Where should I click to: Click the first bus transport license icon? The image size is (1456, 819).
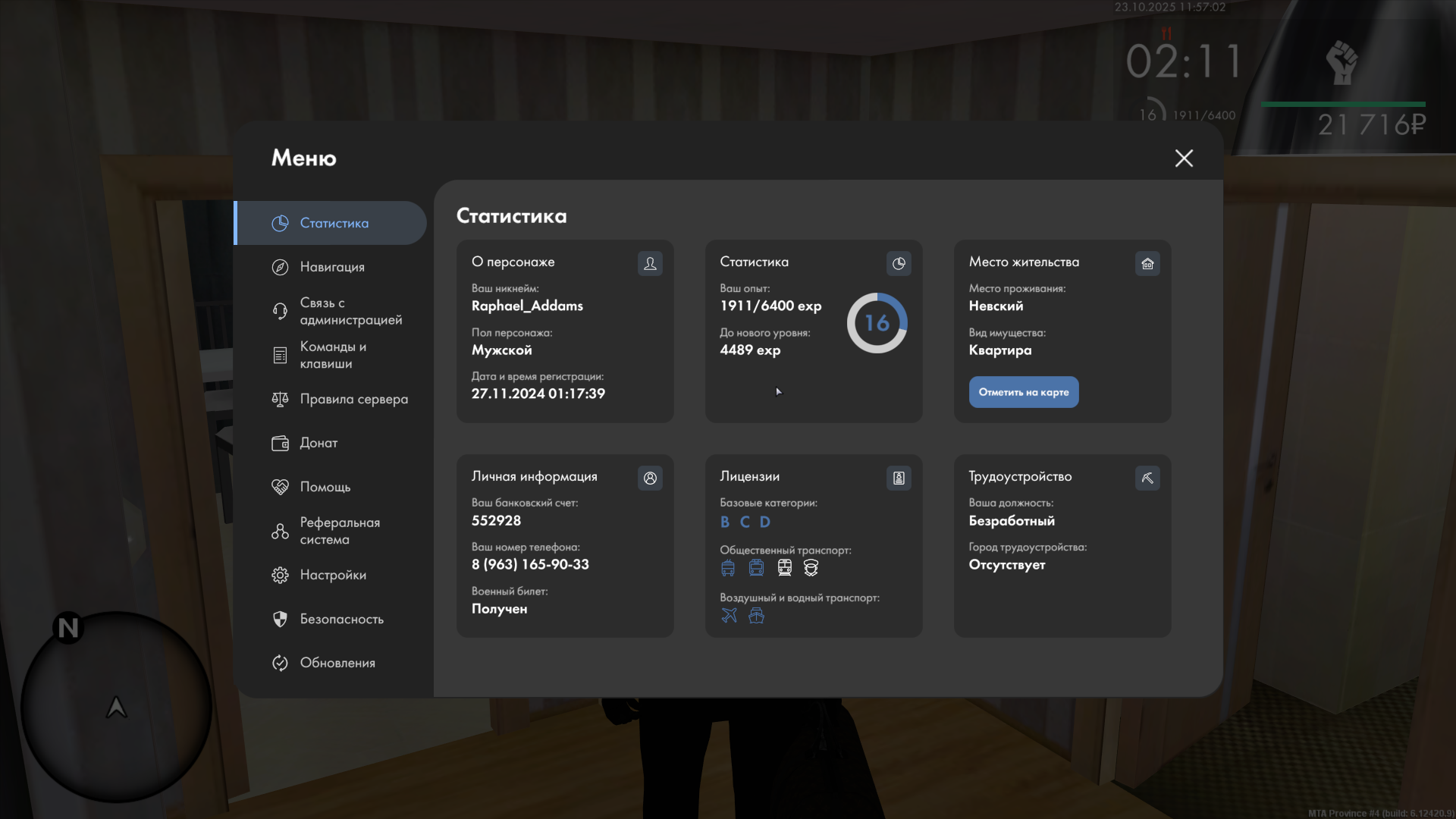pos(728,568)
